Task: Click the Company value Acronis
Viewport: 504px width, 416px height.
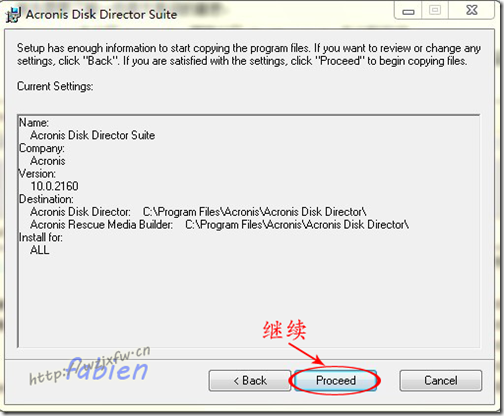Action: pos(48,161)
